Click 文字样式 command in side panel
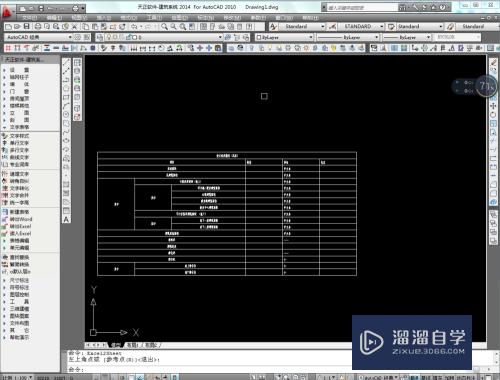 [19, 136]
